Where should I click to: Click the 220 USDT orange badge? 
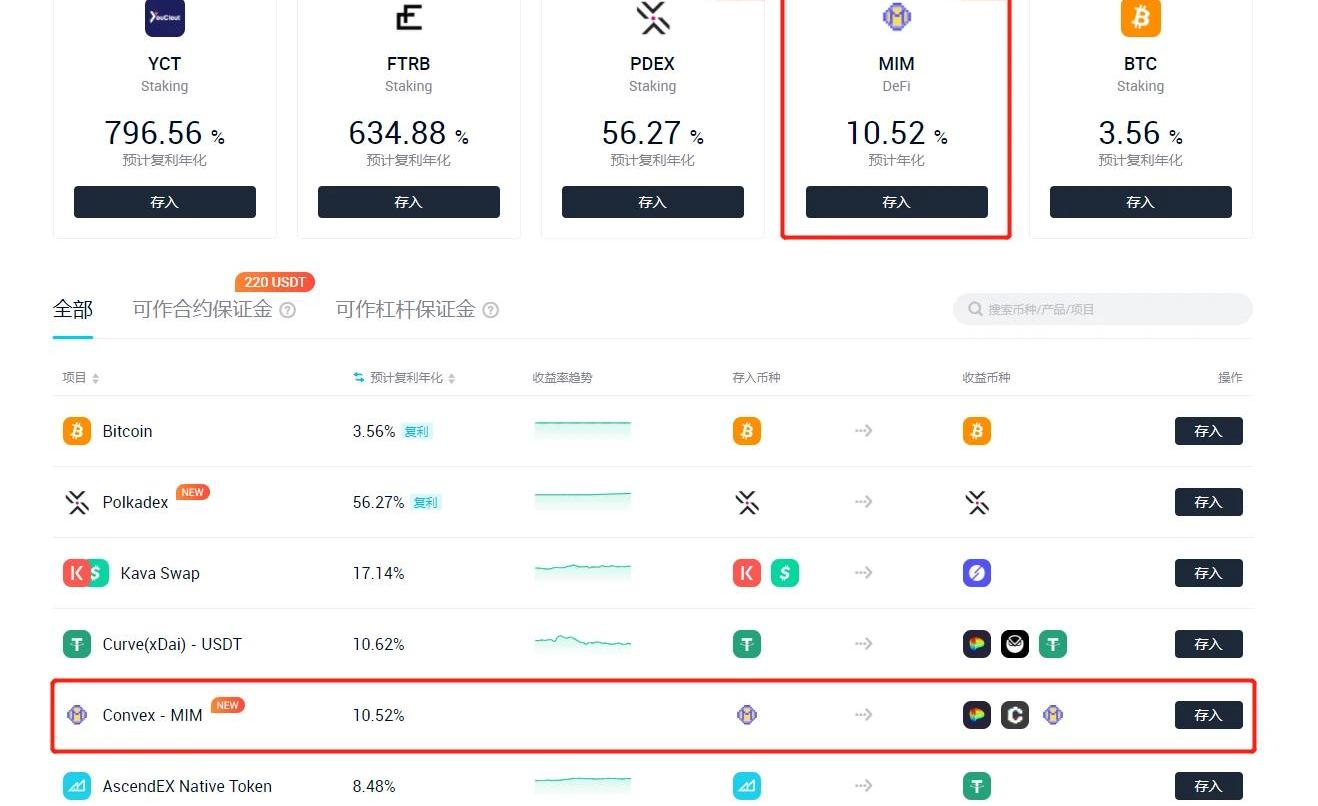275,282
